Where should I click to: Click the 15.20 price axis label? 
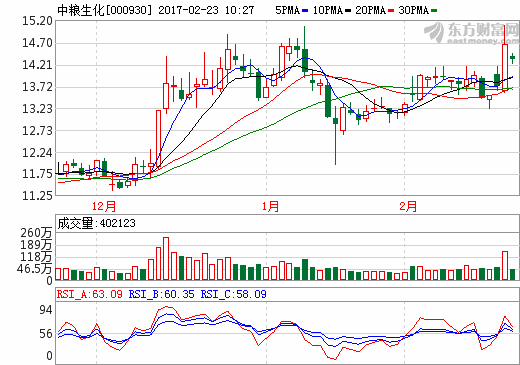pyautogui.click(x=37, y=21)
